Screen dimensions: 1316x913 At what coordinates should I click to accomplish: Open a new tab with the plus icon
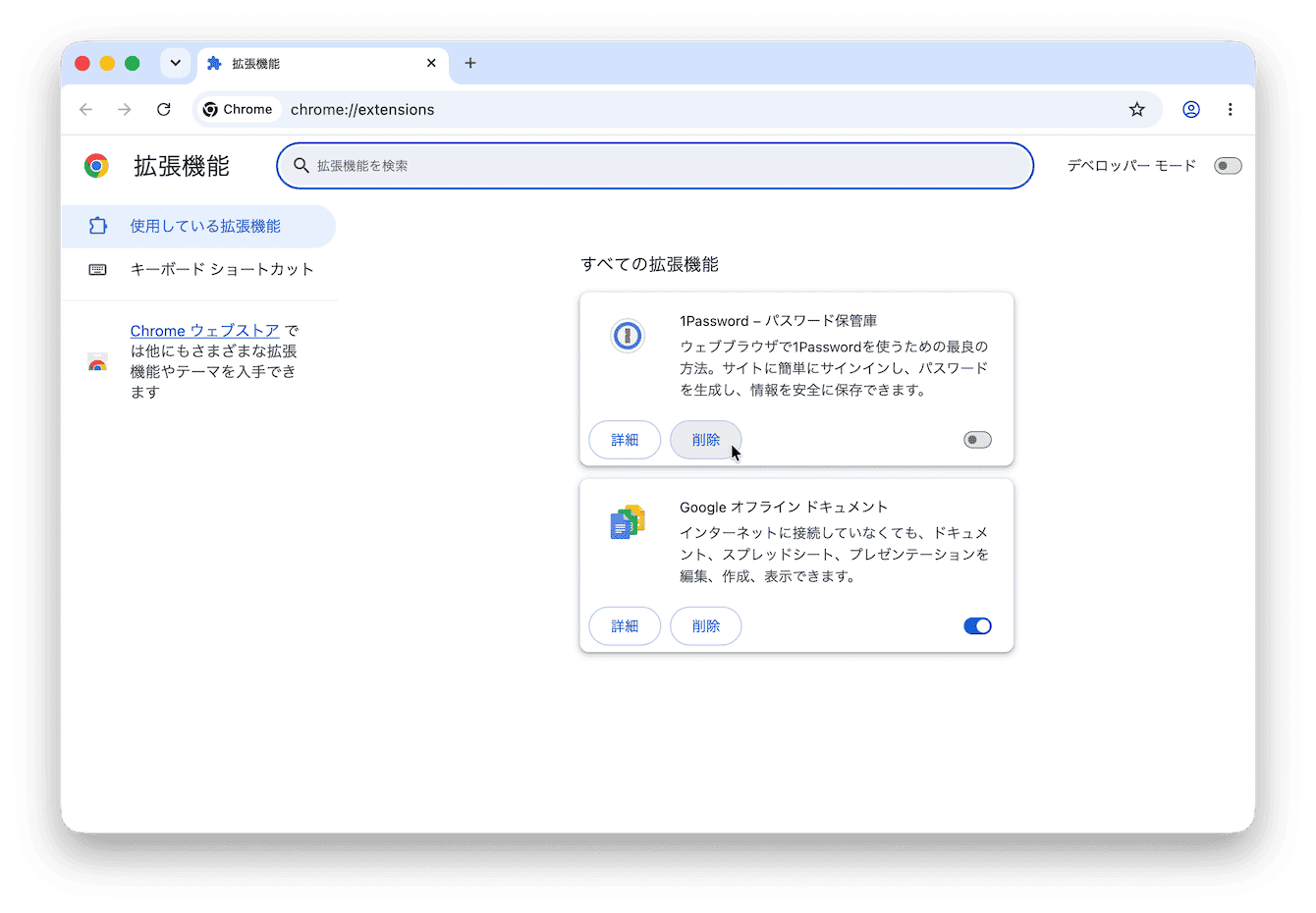[x=470, y=63]
